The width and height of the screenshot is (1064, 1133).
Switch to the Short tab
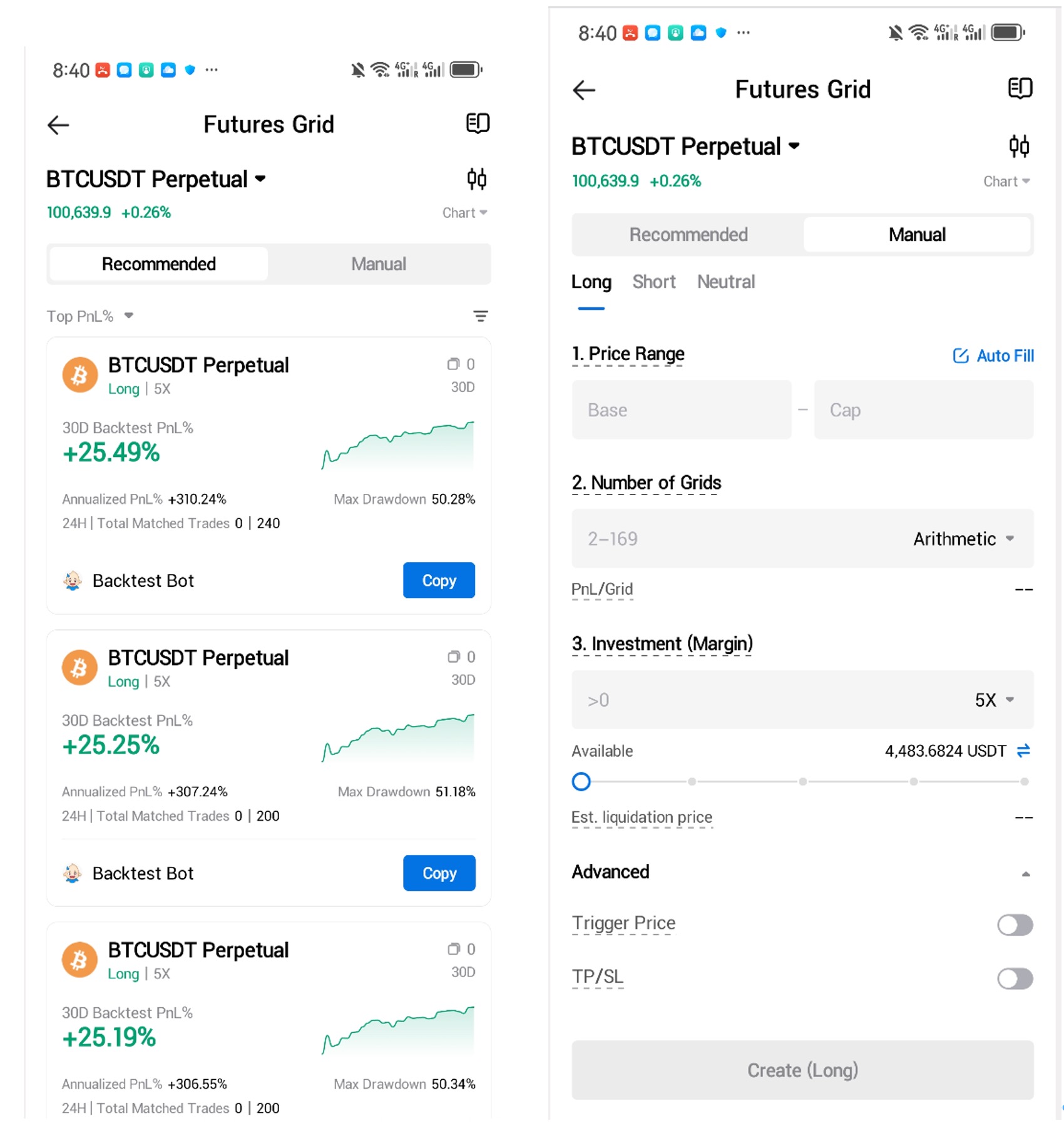[653, 282]
